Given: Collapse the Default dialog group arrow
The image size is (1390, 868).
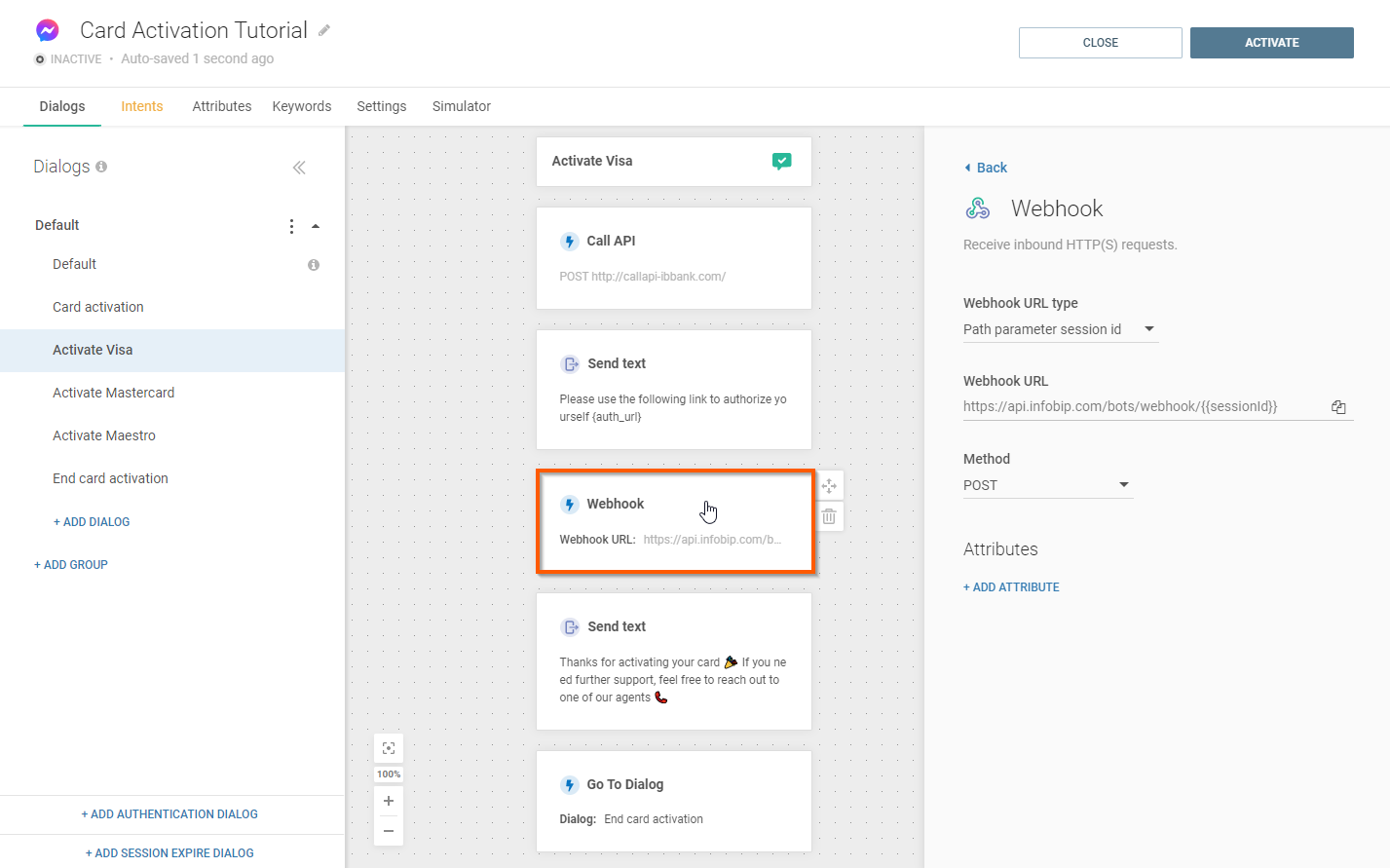Looking at the screenshot, I should 316,226.
